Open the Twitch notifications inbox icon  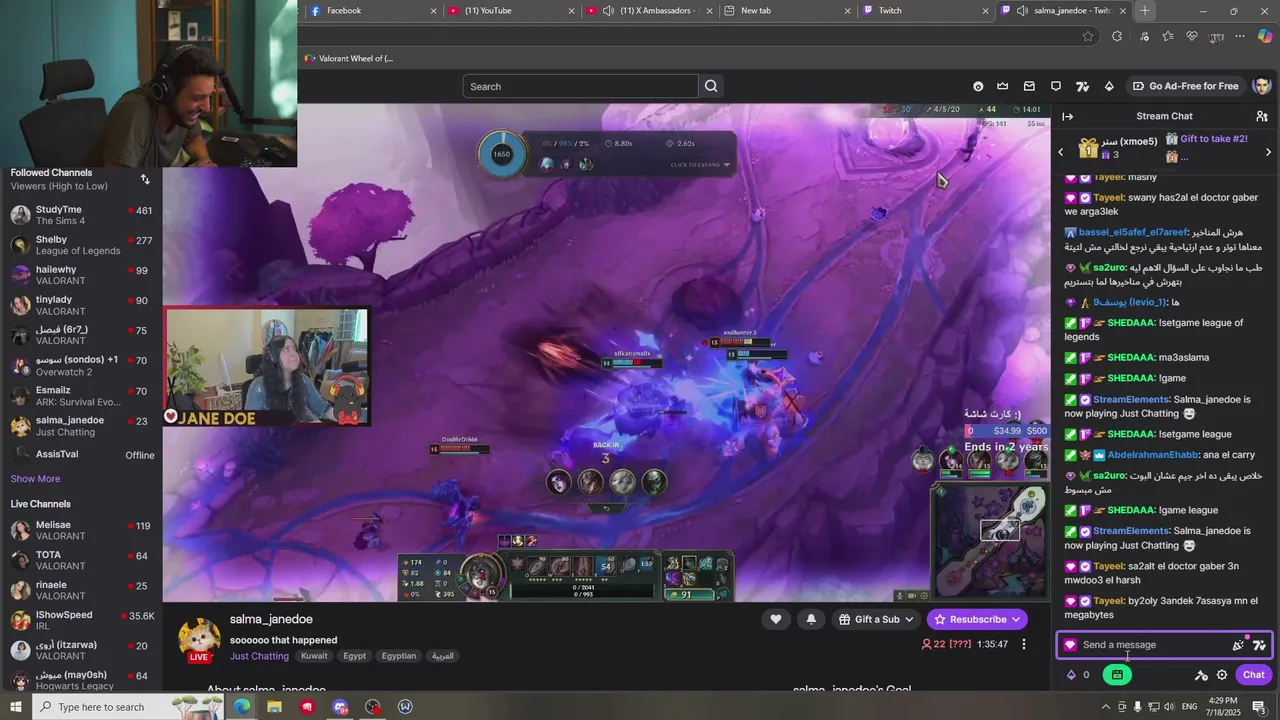[x=1029, y=86]
